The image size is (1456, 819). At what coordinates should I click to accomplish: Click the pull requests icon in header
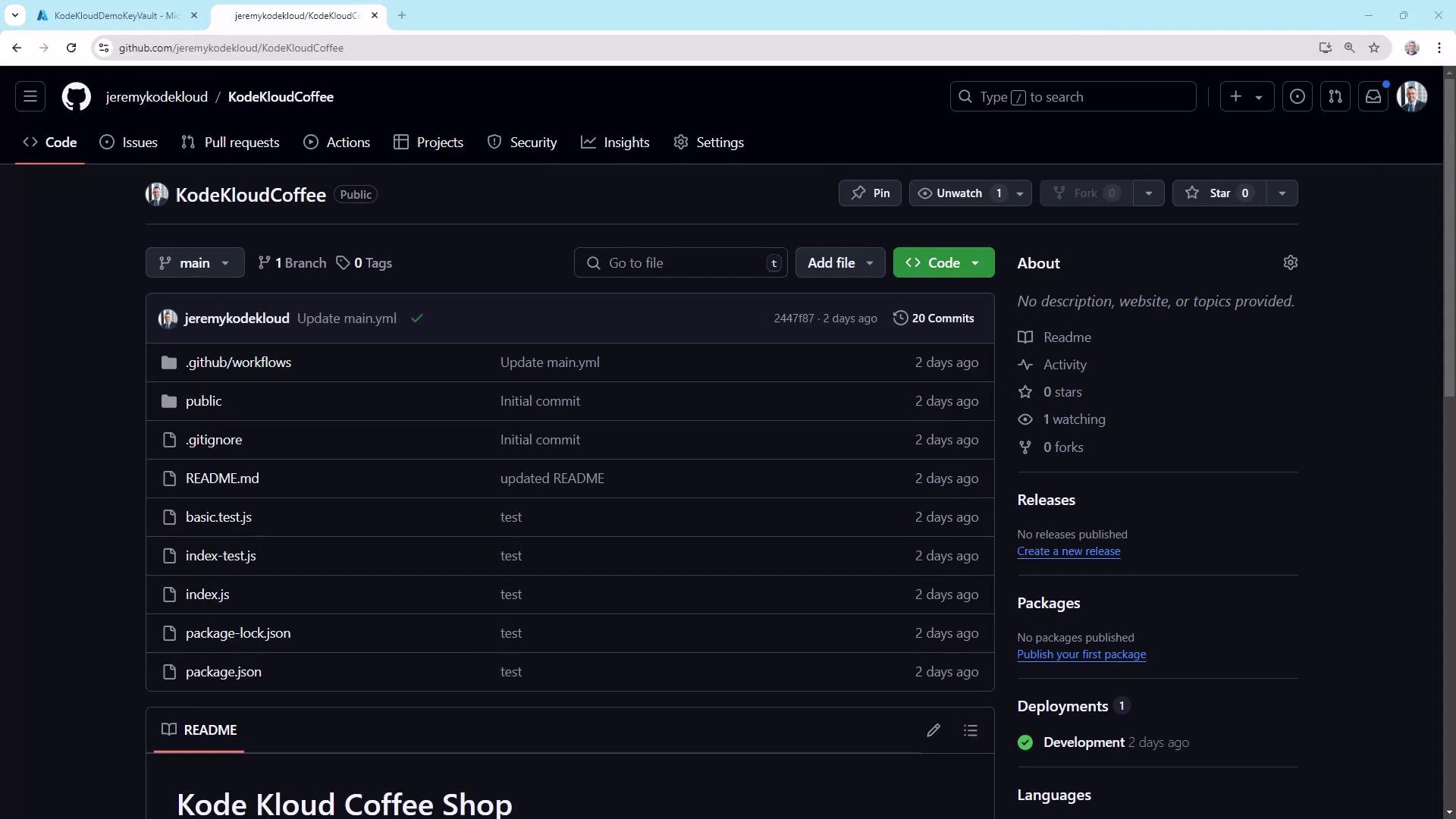point(1335,97)
